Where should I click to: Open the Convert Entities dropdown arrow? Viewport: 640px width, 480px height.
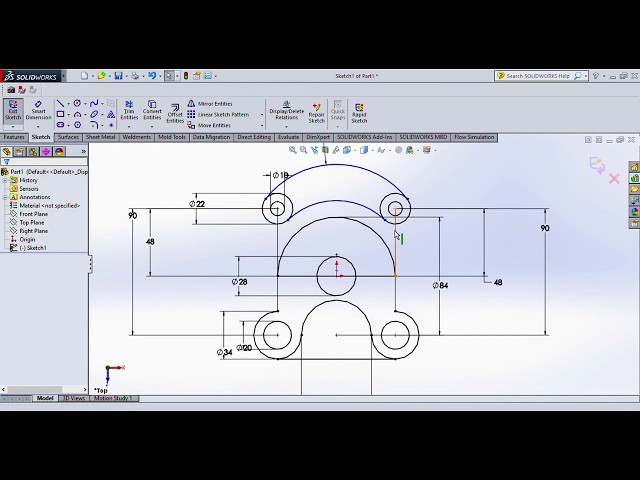(x=152, y=127)
